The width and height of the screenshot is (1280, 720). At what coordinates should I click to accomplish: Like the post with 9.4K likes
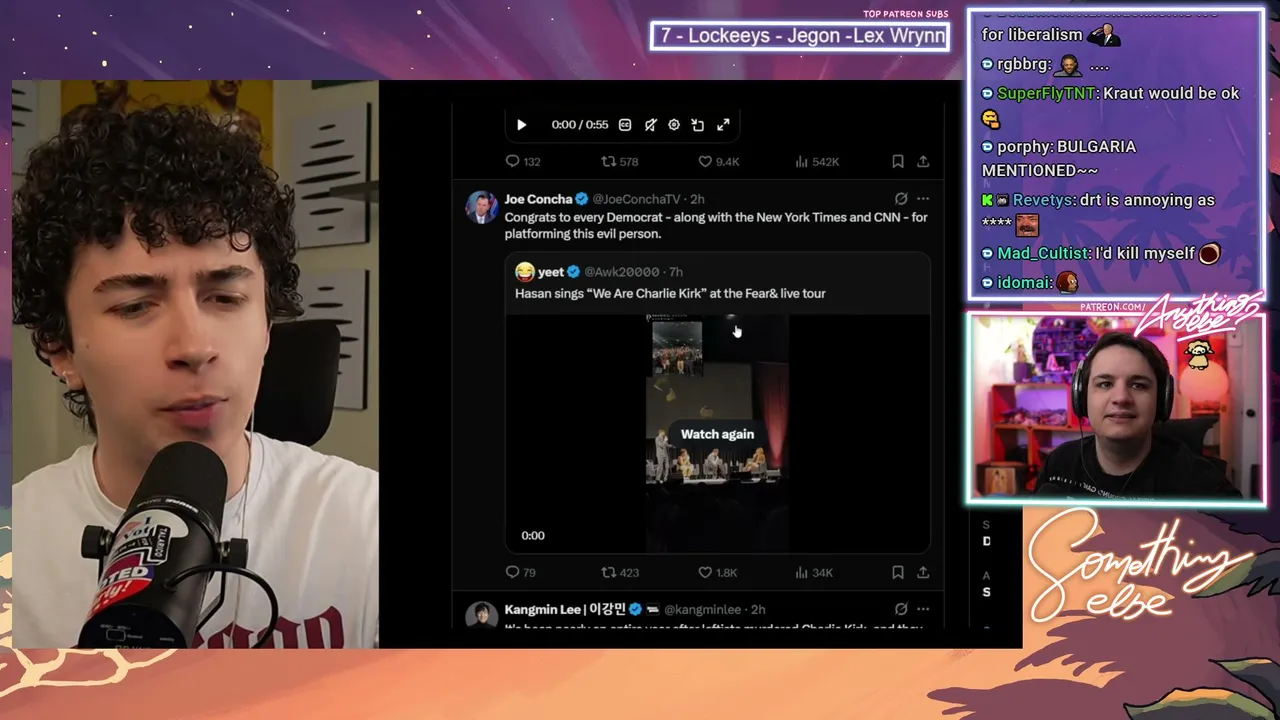click(x=718, y=161)
